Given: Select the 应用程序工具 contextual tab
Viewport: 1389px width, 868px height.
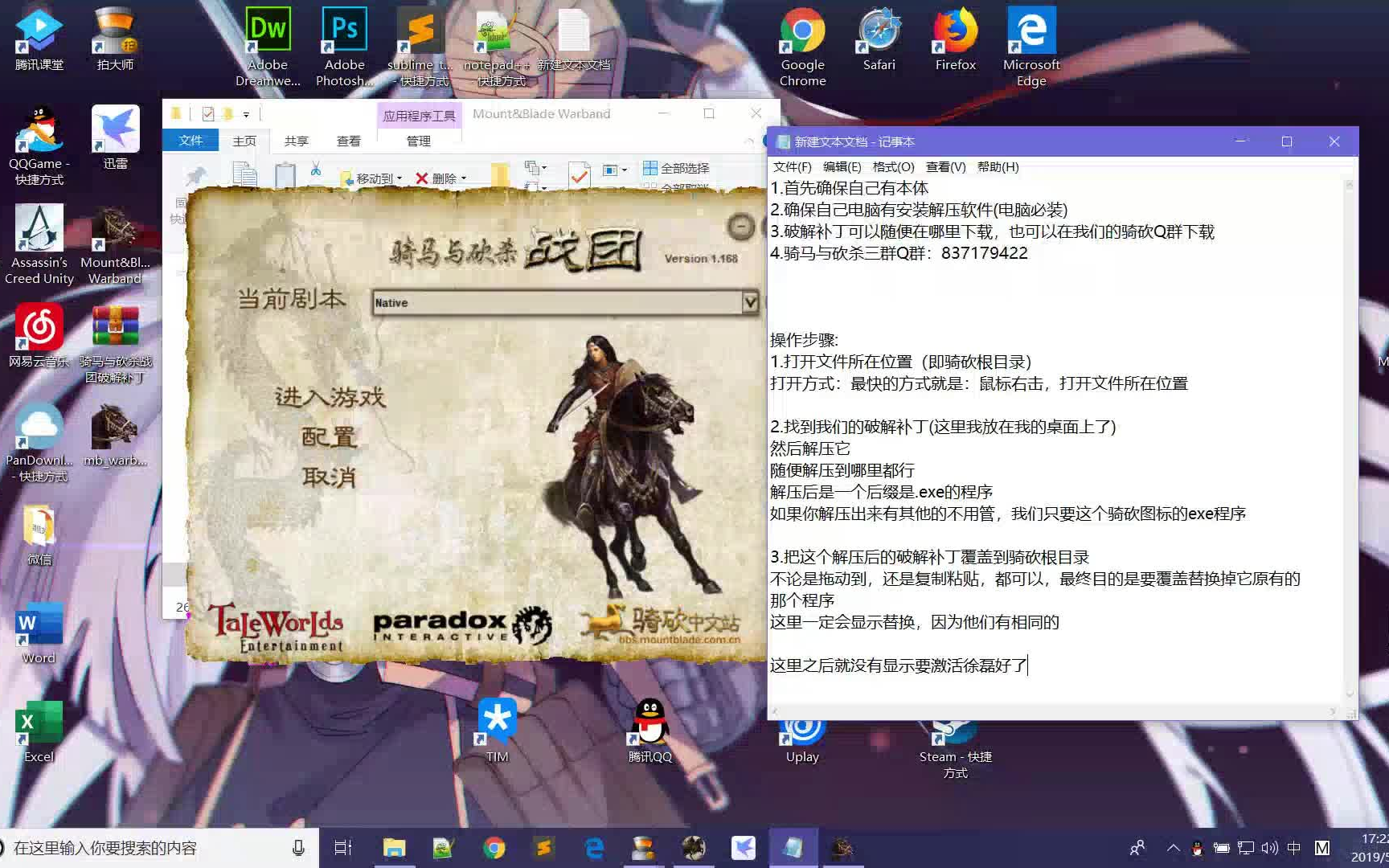Looking at the screenshot, I should [419, 116].
